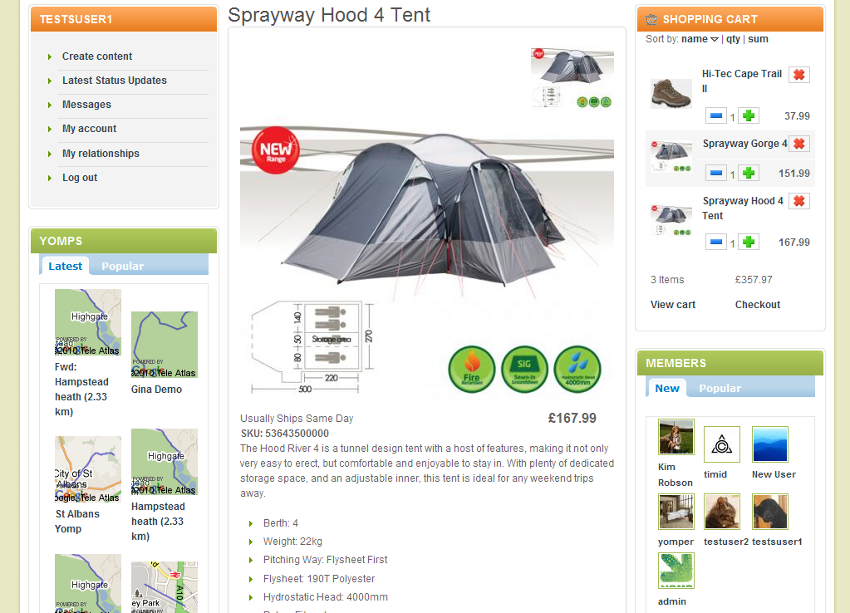The height and width of the screenshot is (613, 850).
Task: Open Messages in user menu
Action: point(87,105)
